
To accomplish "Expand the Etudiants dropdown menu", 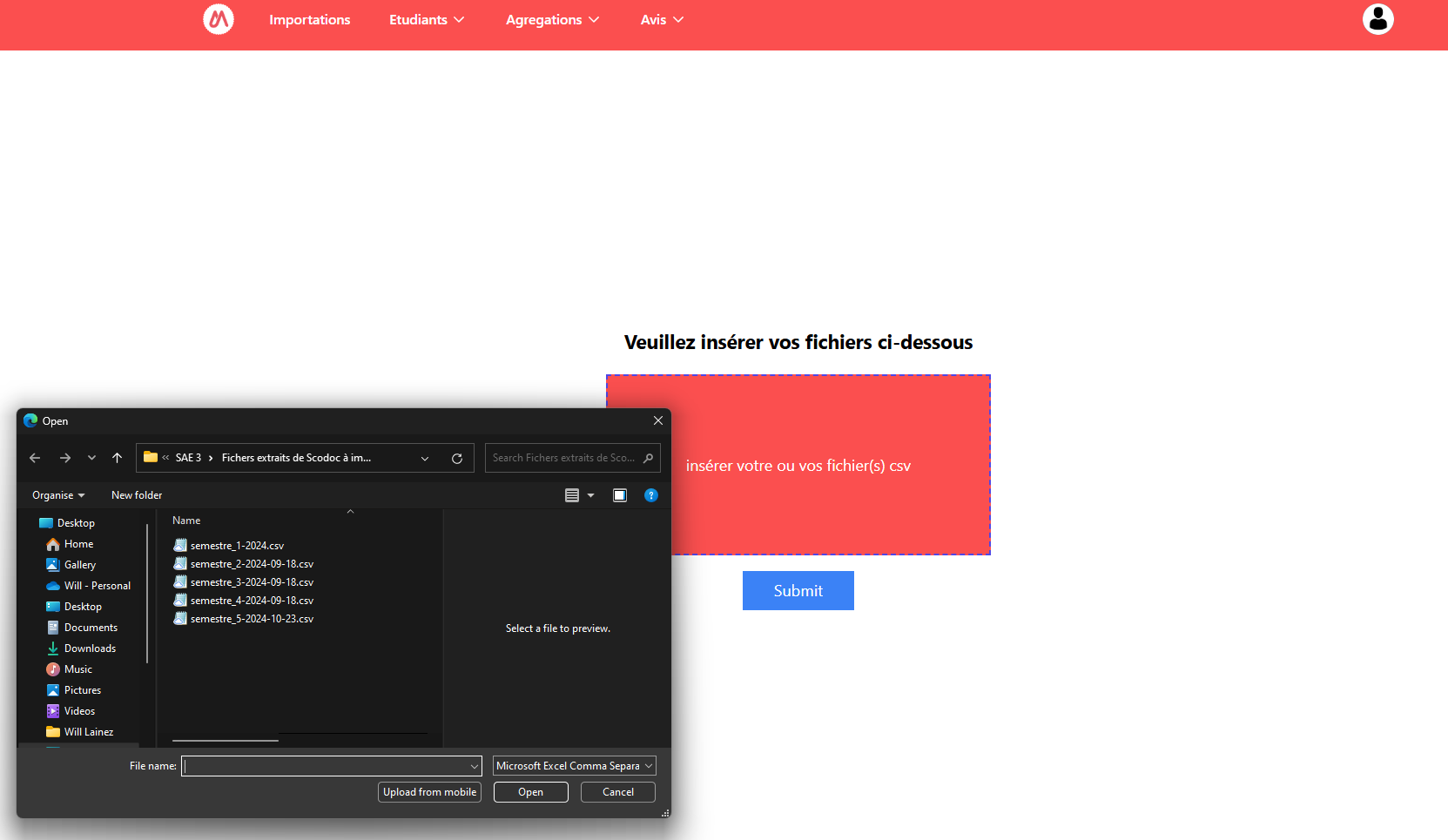I will [427, 19].
